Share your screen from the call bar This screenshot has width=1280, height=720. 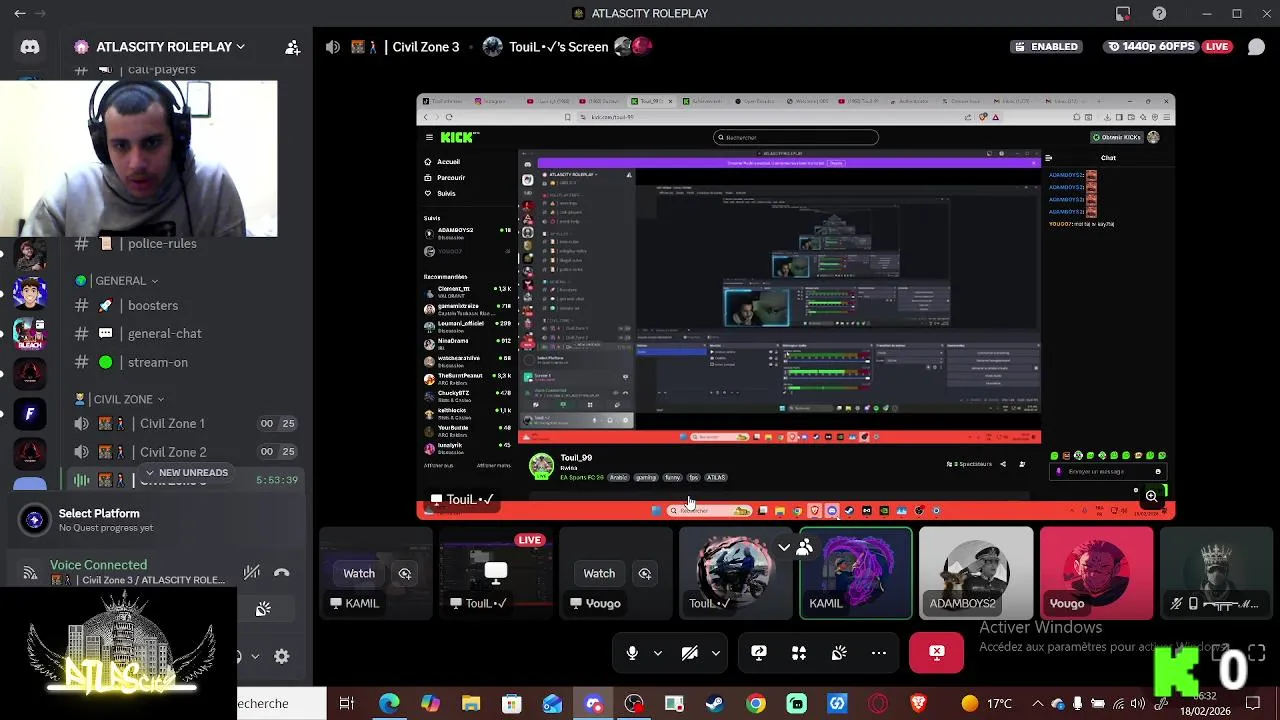point(759,653)
